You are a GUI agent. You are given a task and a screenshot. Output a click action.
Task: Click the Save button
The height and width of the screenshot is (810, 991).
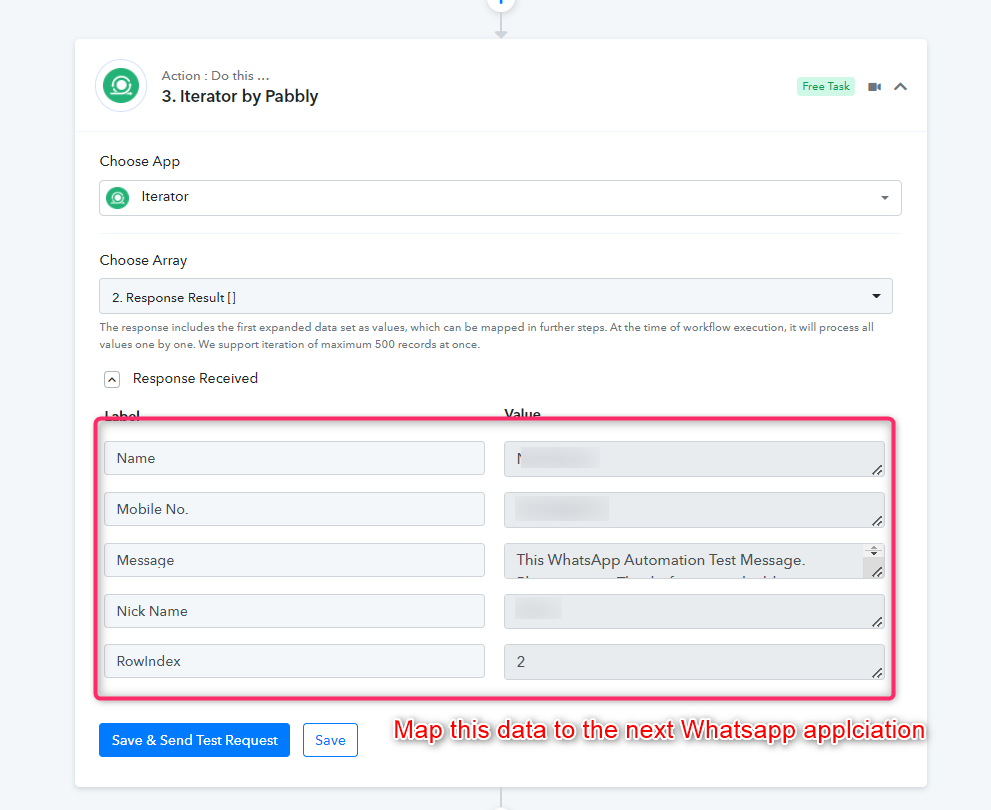331,740
